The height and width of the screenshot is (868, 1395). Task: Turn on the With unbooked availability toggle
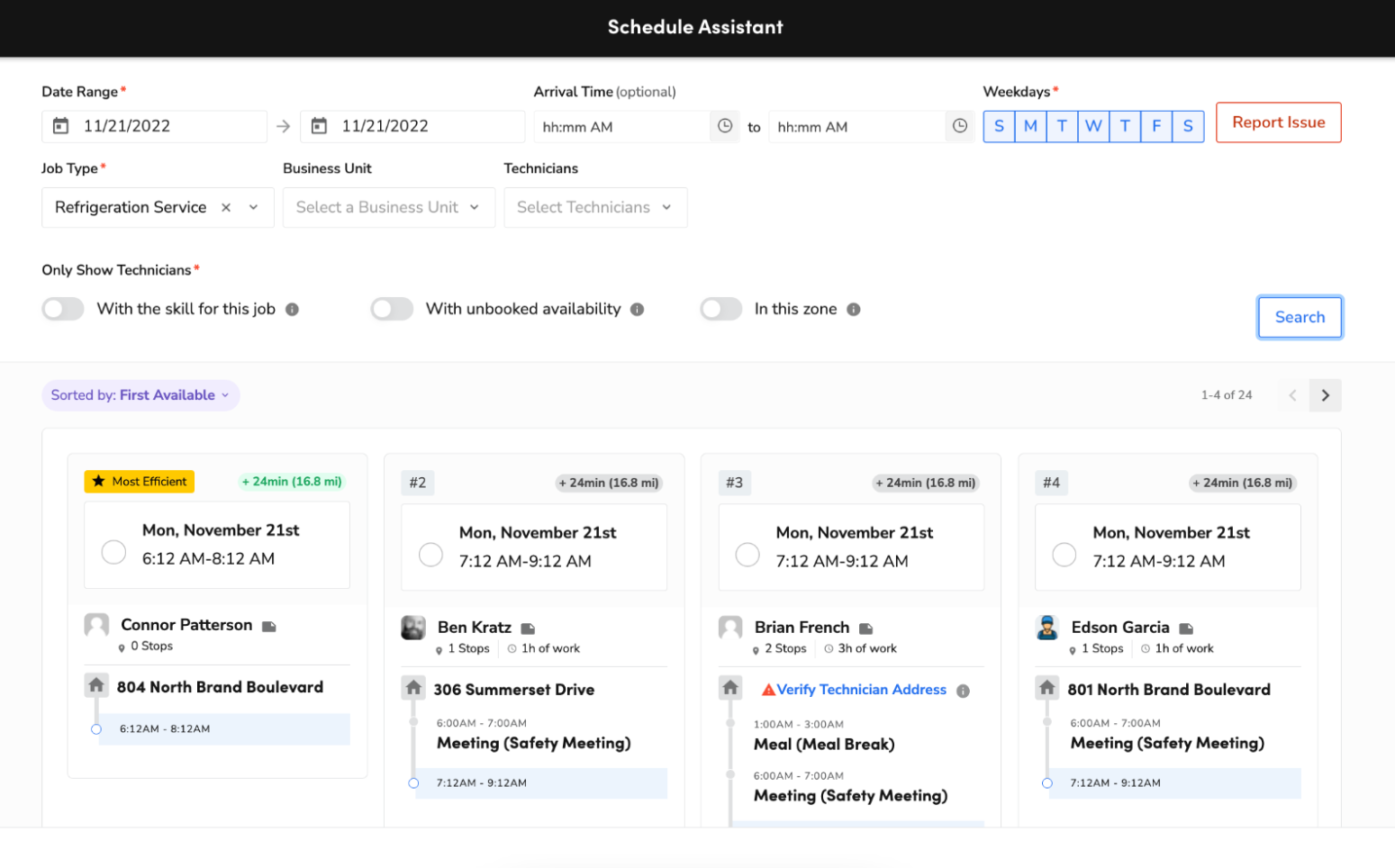pos(392,309)
